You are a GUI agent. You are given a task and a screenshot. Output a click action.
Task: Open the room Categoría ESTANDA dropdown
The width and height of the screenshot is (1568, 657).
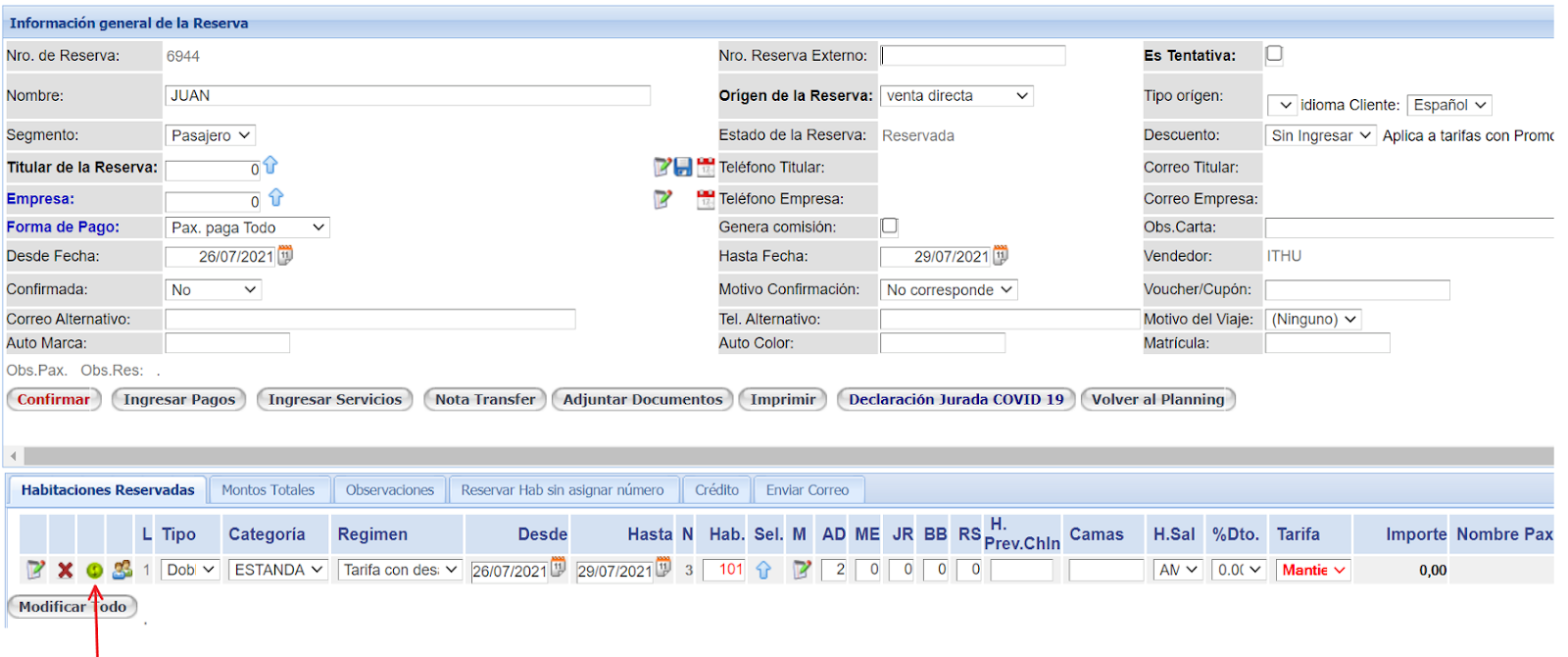278,570
